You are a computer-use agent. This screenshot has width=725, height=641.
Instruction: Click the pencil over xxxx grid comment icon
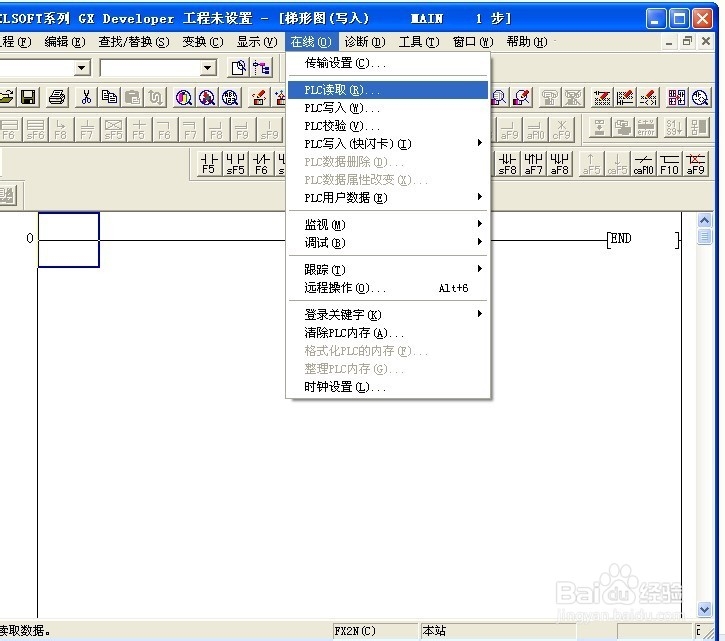[x=602, y=97]
